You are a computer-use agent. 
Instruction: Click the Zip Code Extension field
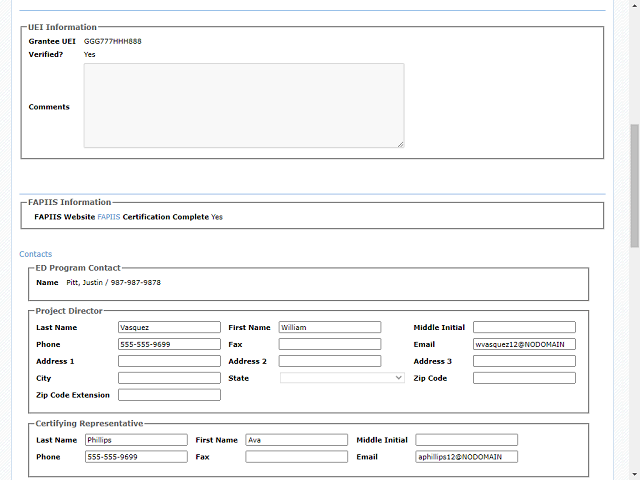point(169,395)
